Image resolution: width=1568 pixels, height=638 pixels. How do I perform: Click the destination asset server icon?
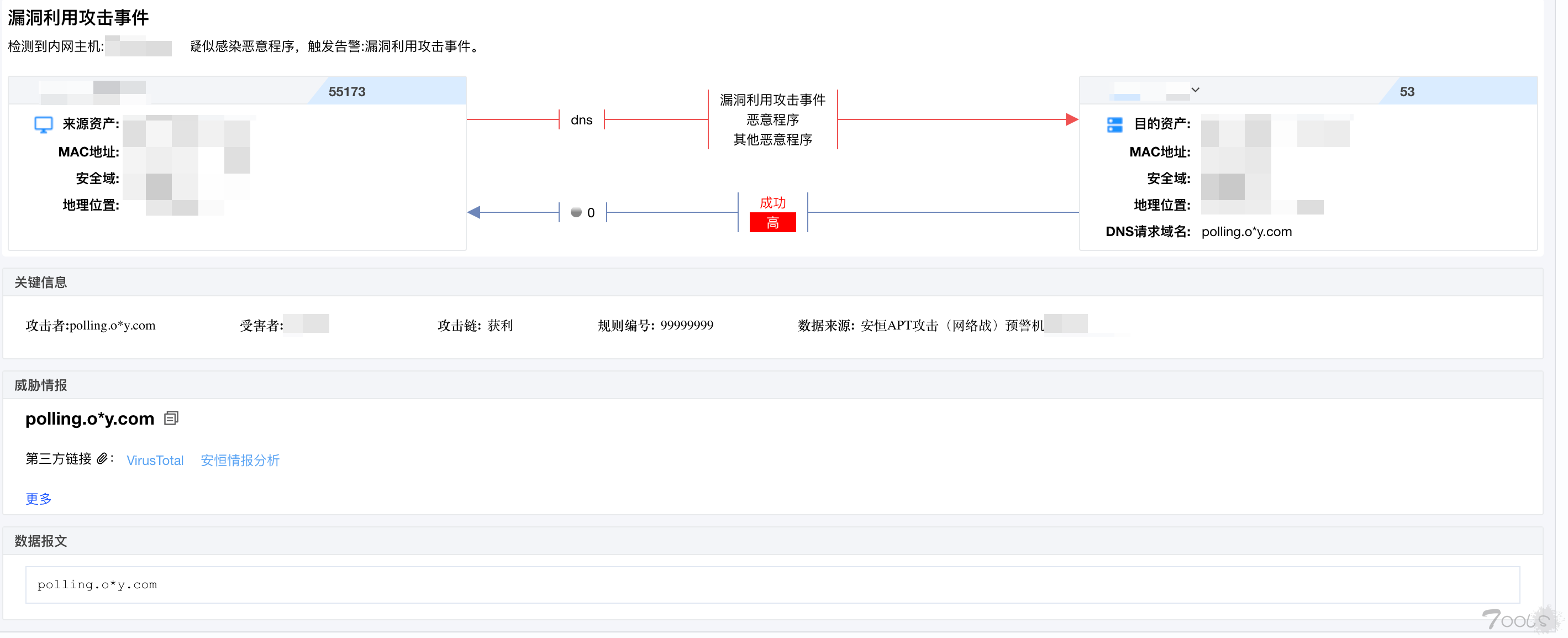1114,124
